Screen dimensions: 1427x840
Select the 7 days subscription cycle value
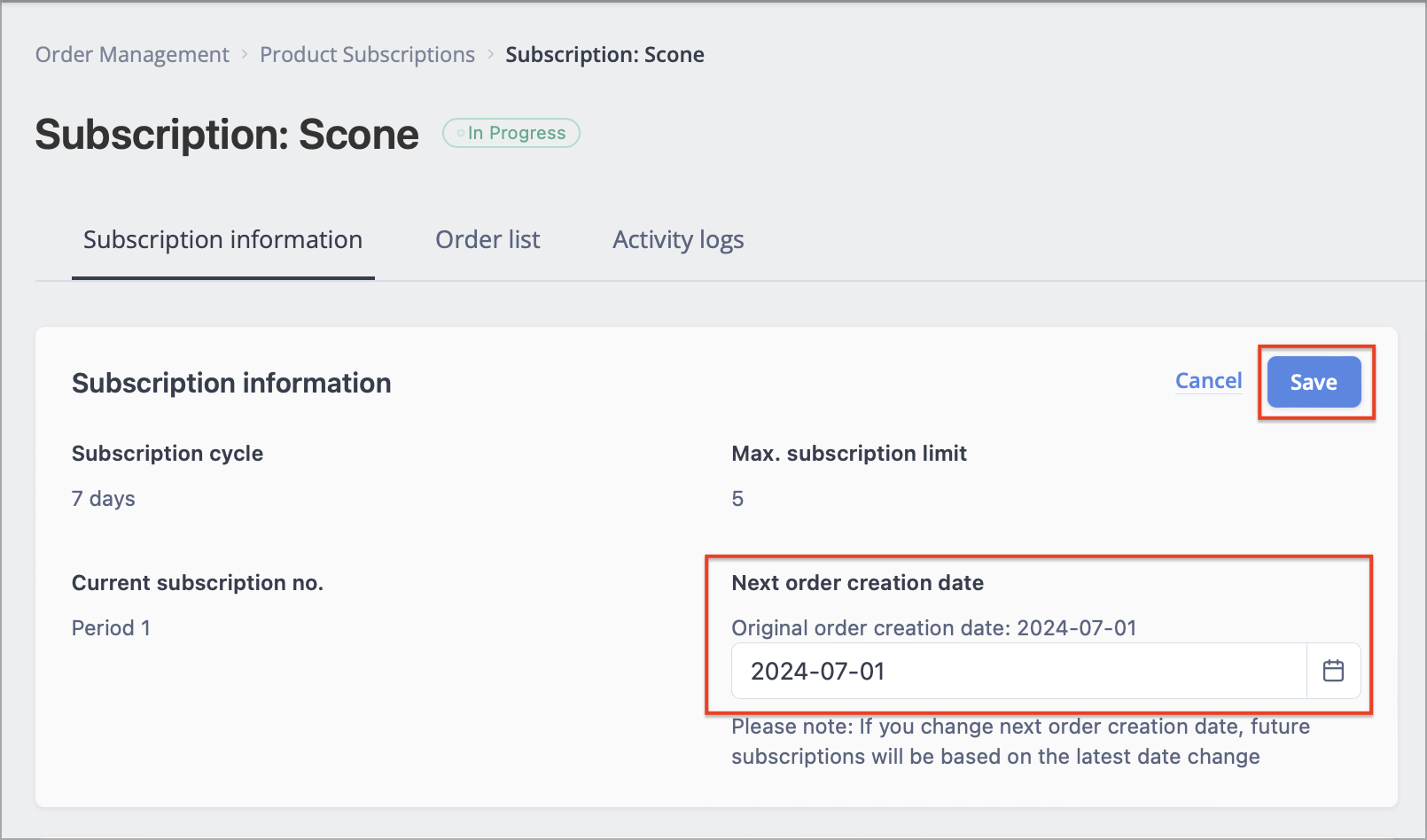(104, 499)
